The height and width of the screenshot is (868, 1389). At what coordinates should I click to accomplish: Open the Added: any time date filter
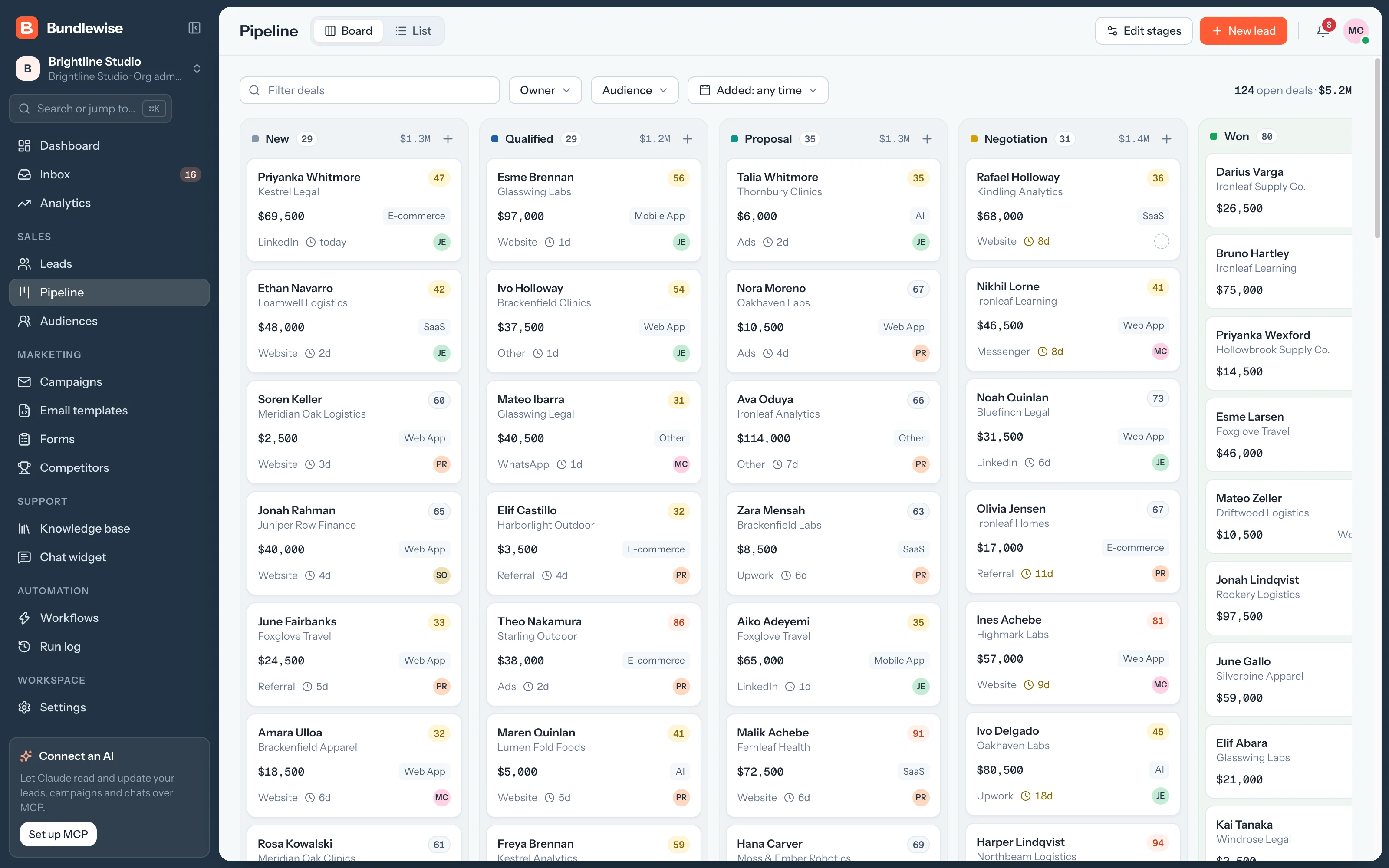757,91
